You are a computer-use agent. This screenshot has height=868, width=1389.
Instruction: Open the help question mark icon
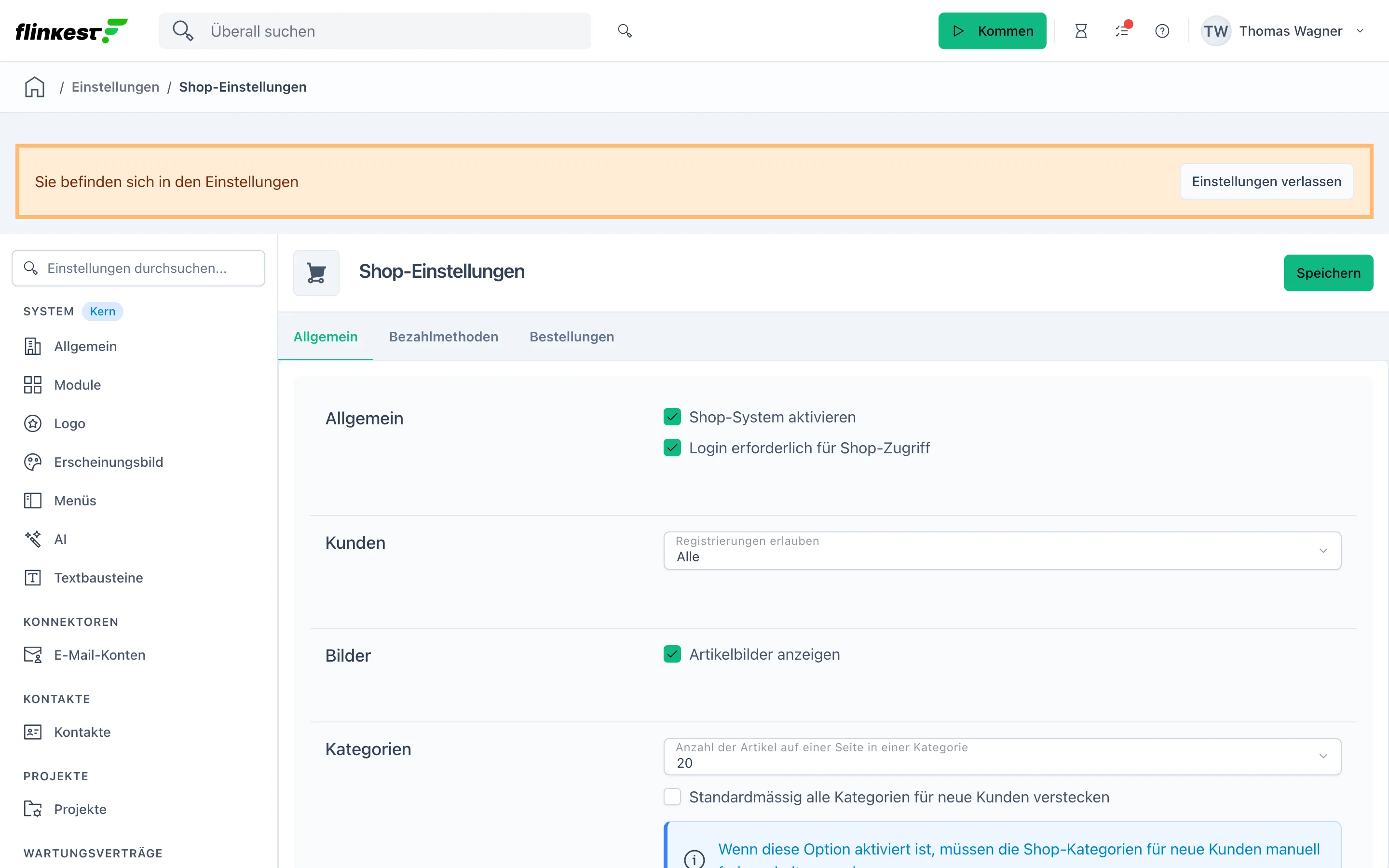click(1162, 31)
